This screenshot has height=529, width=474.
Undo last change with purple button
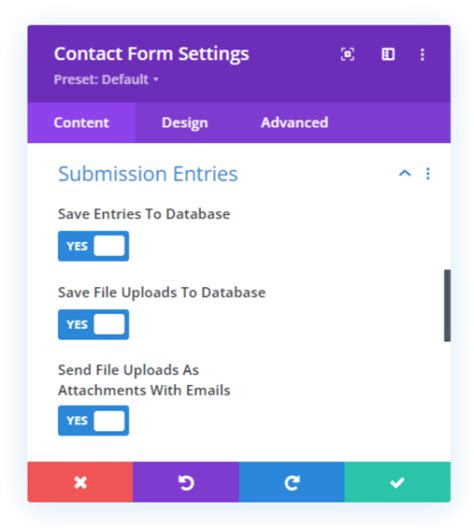[x=186, y=482]
